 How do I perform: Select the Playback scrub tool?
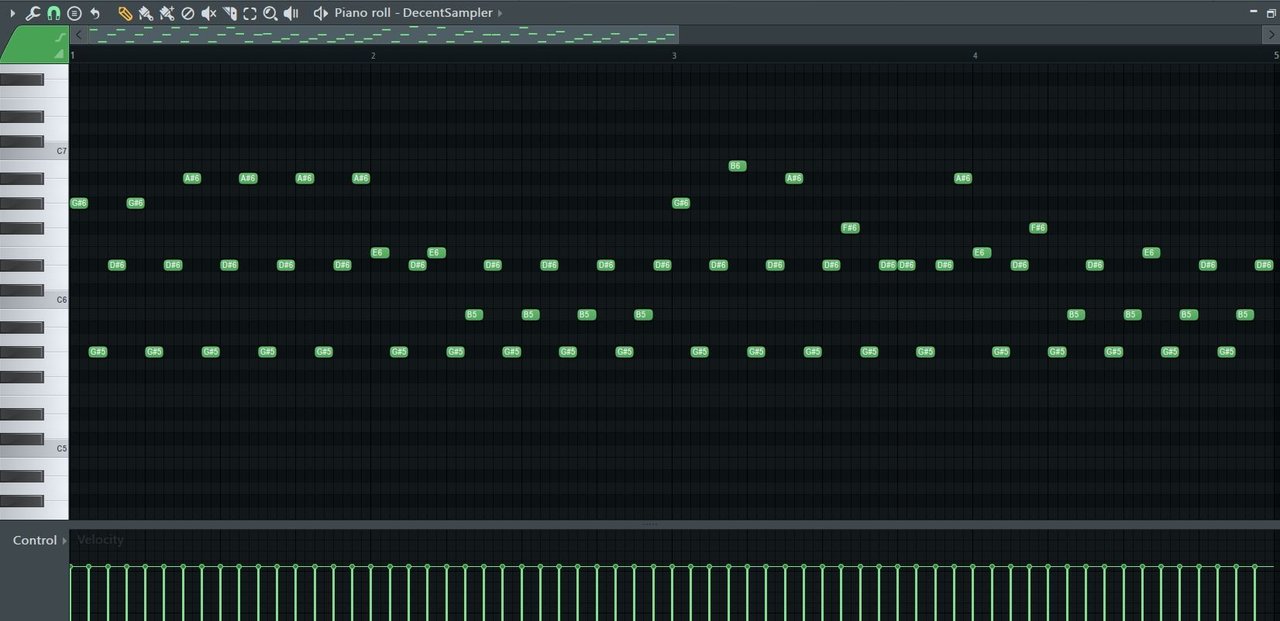(x=291, y=13)
